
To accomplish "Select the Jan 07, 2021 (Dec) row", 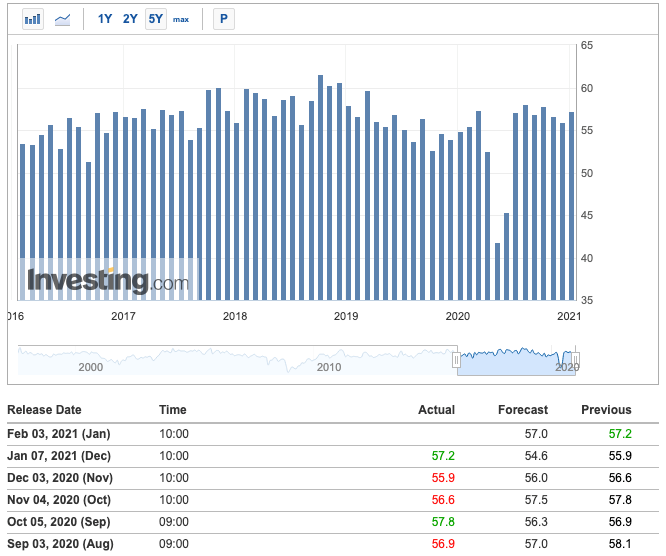I will (333, 456).
